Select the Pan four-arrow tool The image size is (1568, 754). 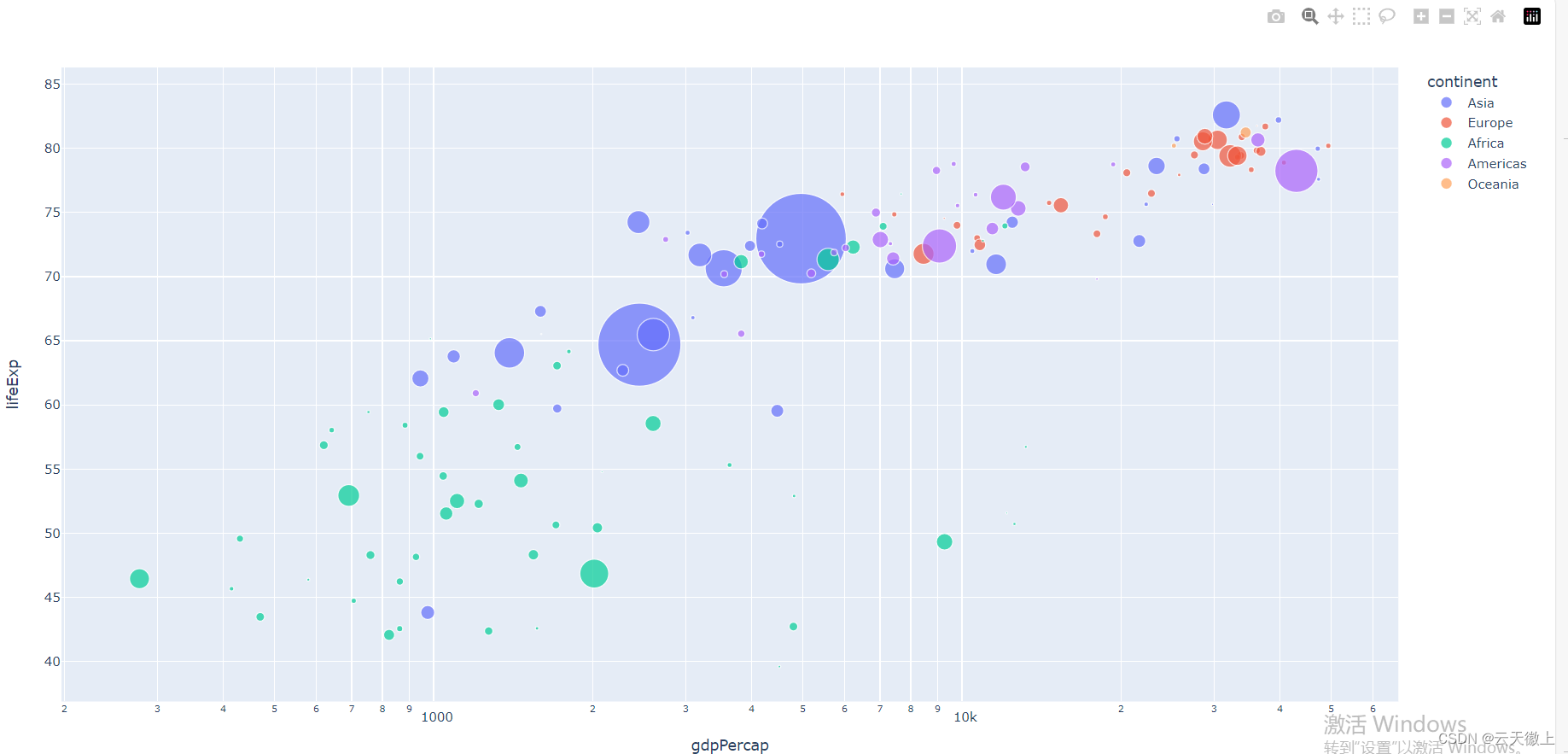click(x=1336, y=16)
